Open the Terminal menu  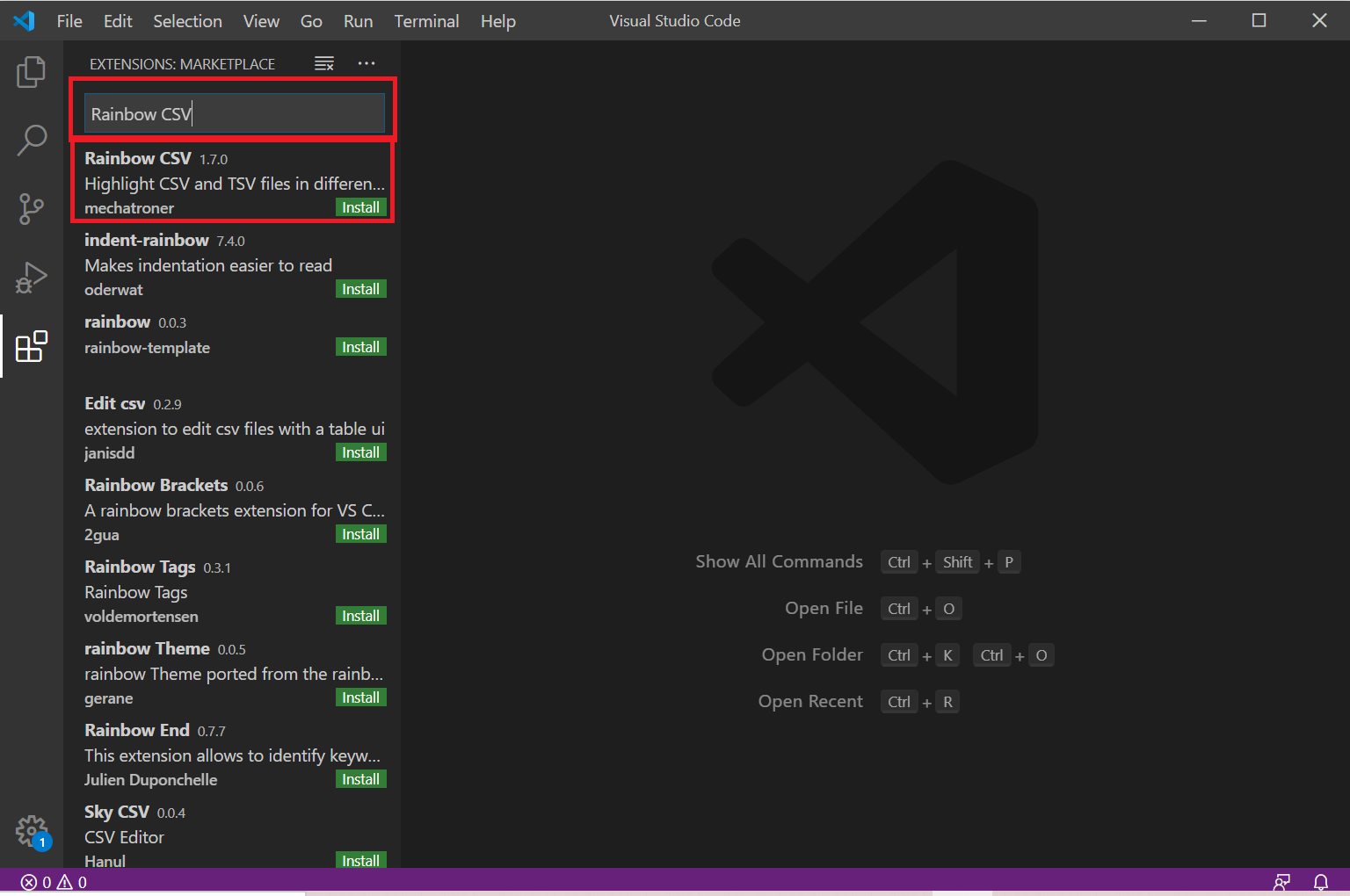pos(426,20)
